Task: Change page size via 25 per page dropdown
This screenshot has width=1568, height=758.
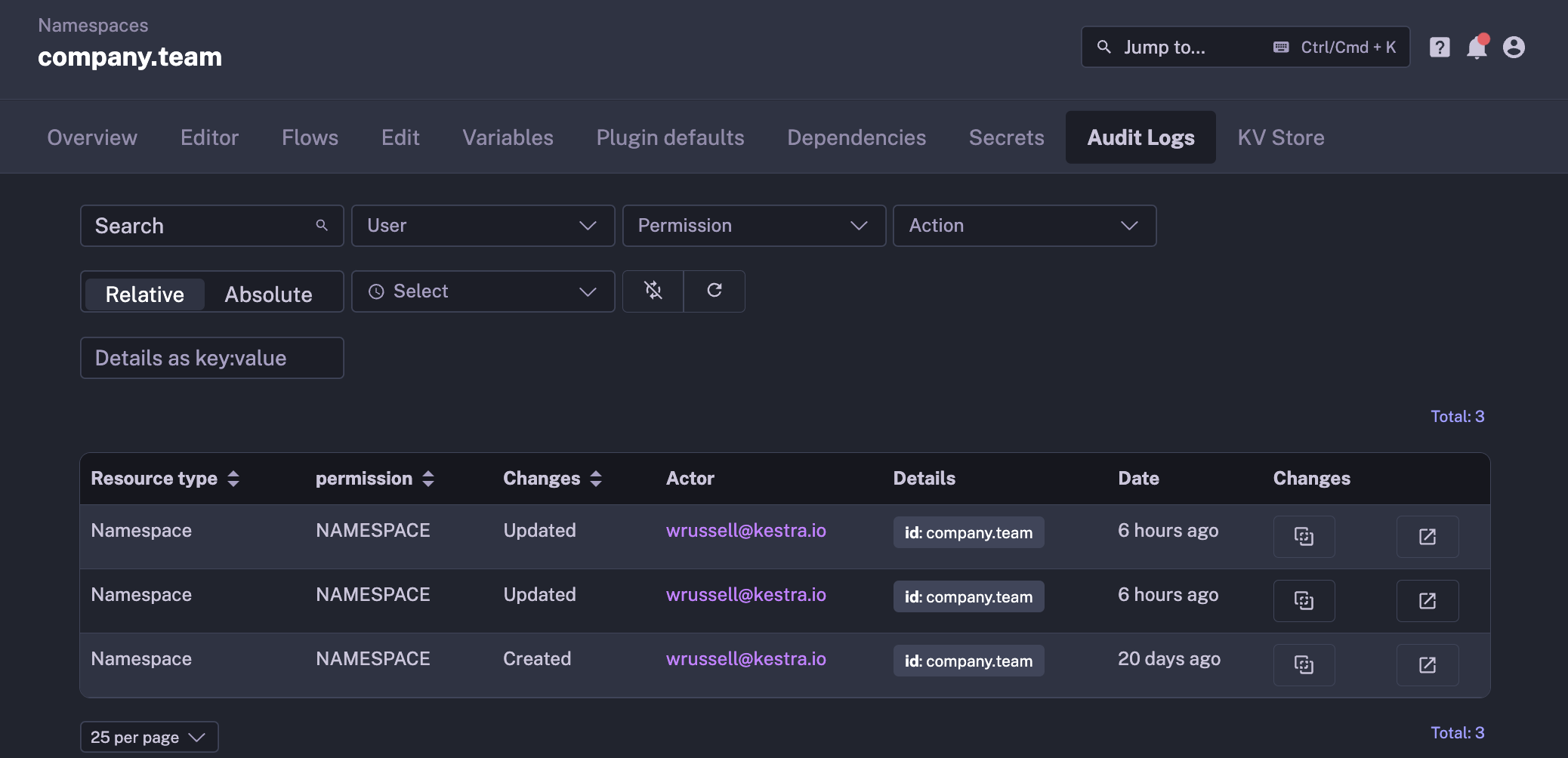Action: pyautogui.click(x=148, y=736)
